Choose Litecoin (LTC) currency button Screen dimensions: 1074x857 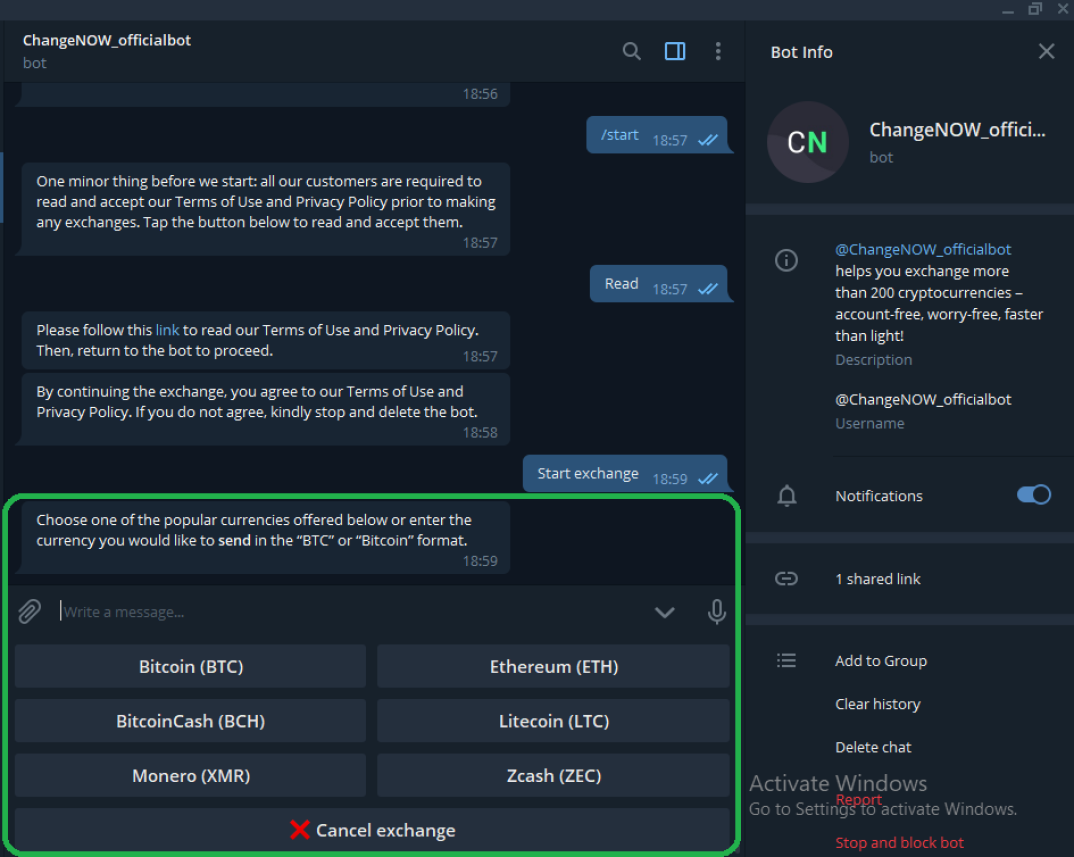pyautogui.click(x=553, y=721)
